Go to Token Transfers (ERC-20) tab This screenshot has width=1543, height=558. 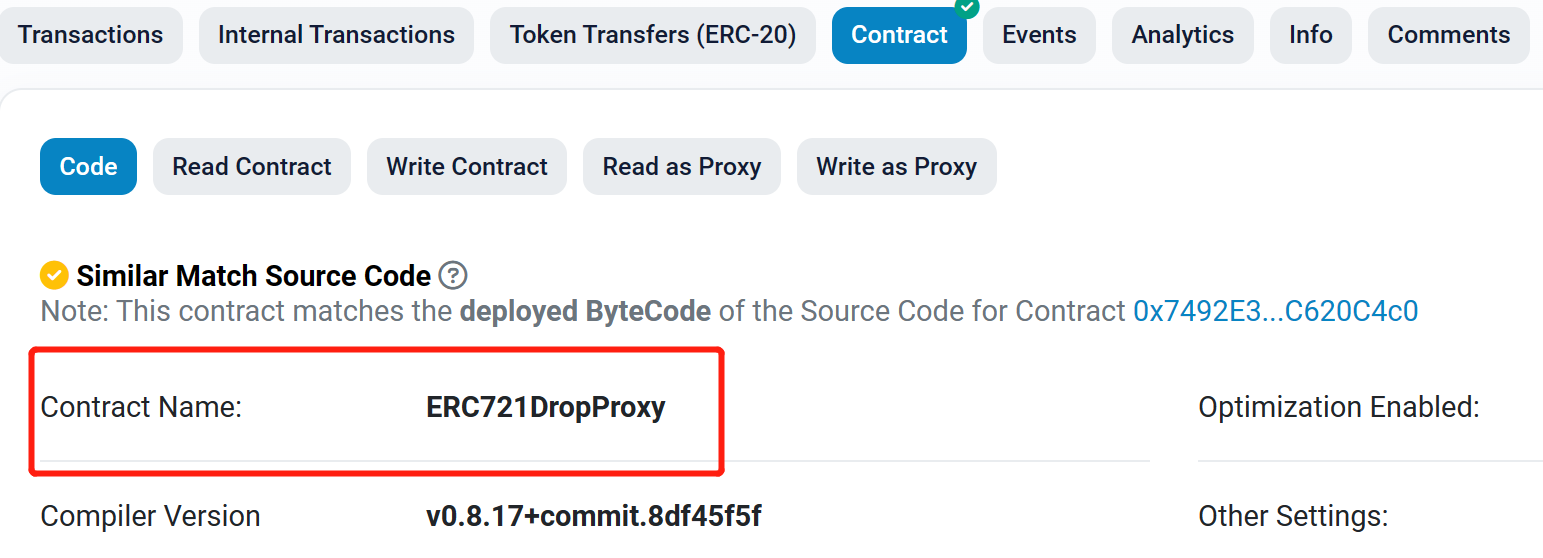652,35
